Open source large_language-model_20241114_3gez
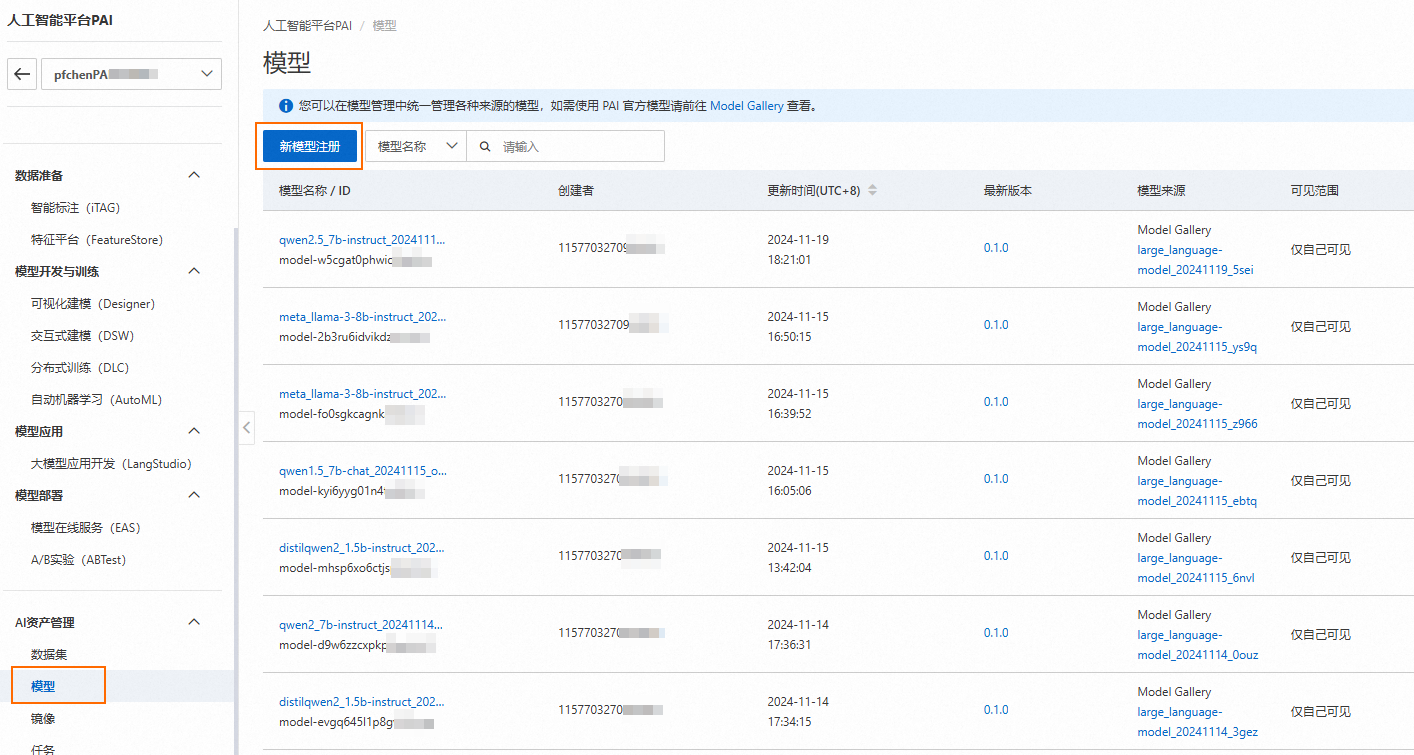 (1197, 722)
